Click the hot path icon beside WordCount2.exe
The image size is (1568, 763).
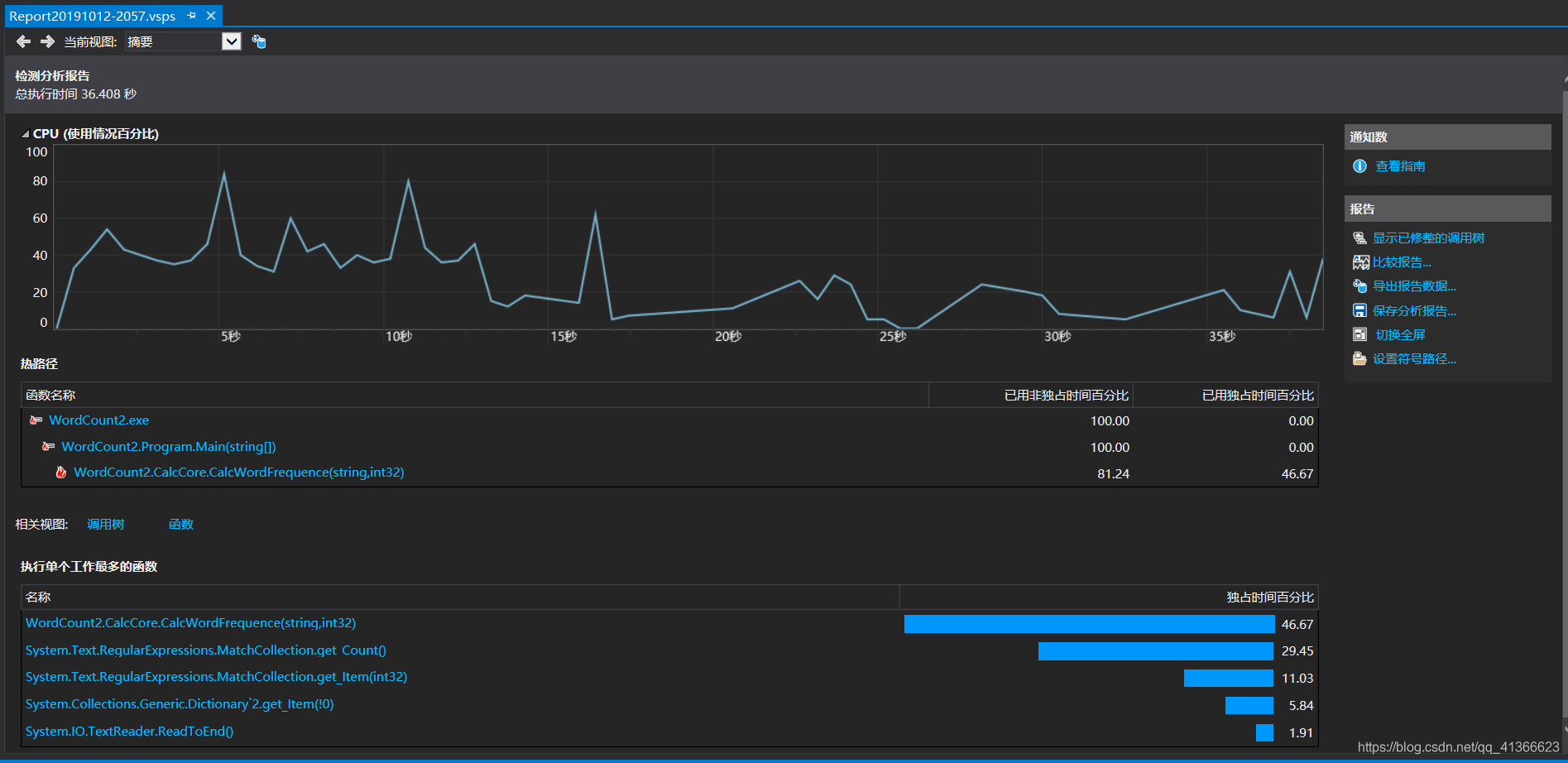(x=36, y=420)
